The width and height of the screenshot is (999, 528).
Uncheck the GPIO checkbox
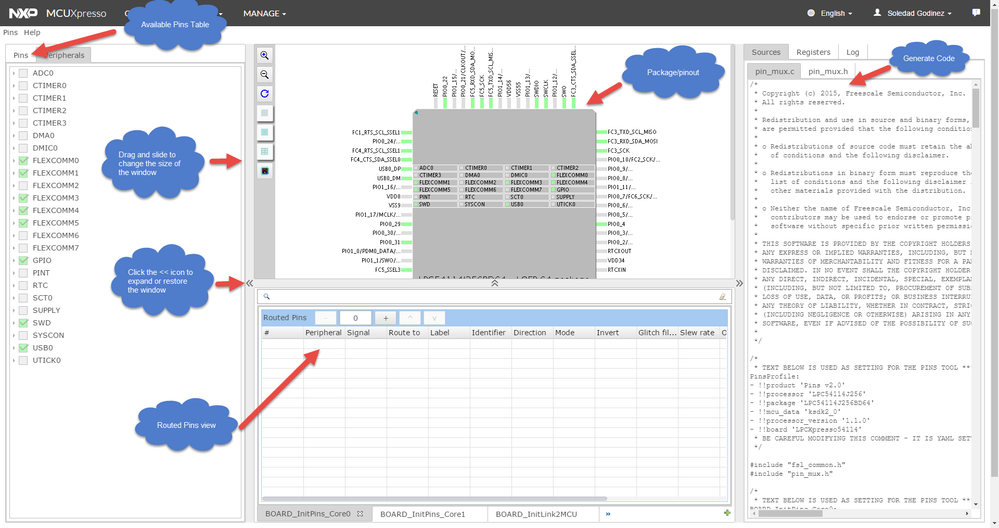[23, 260]
